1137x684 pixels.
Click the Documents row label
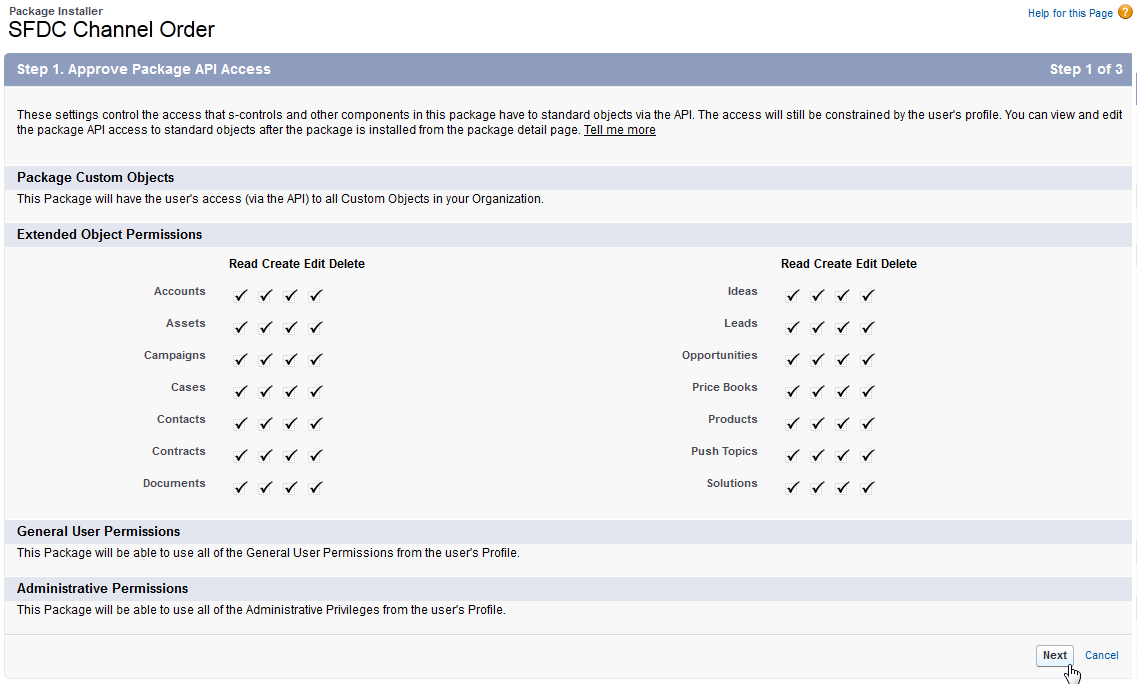[x=174, y=482]
